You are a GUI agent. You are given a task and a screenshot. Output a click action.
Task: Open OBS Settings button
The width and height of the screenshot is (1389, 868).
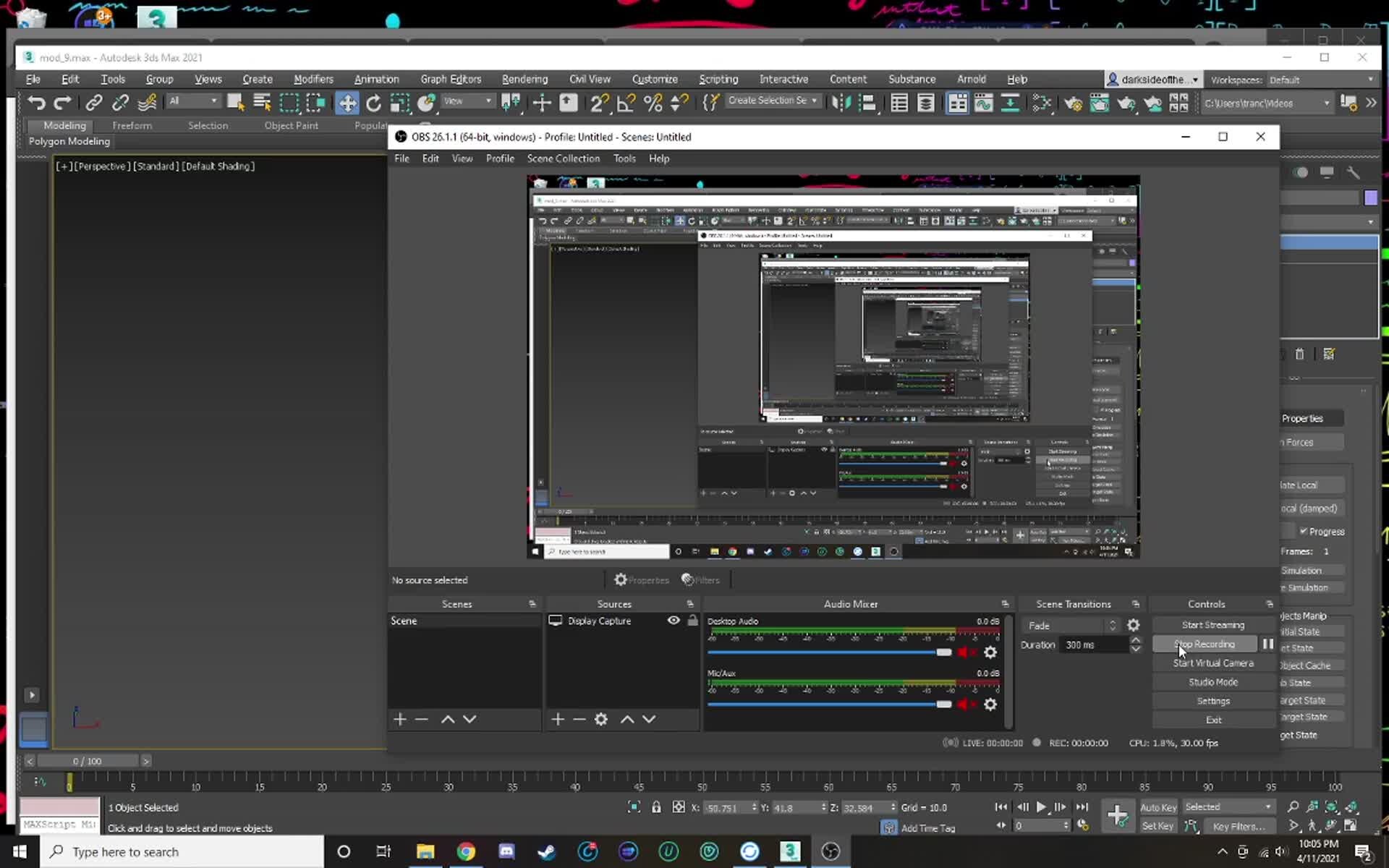[1213, 701]
